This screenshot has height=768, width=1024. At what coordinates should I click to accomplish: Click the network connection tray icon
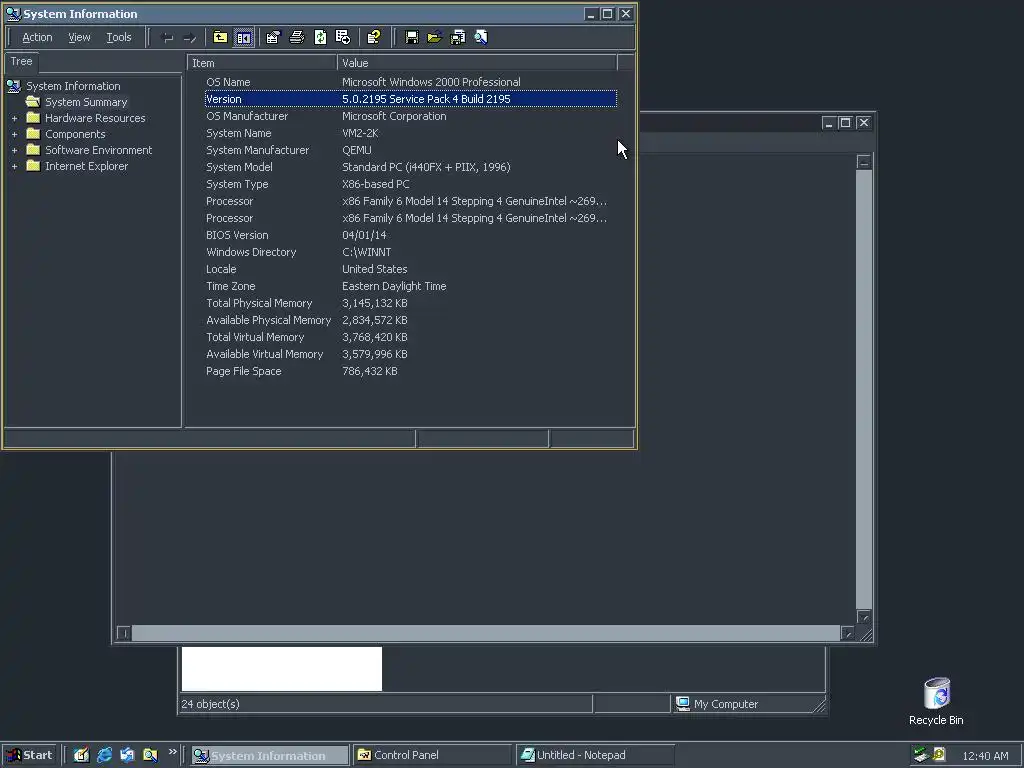click(921, 755)
